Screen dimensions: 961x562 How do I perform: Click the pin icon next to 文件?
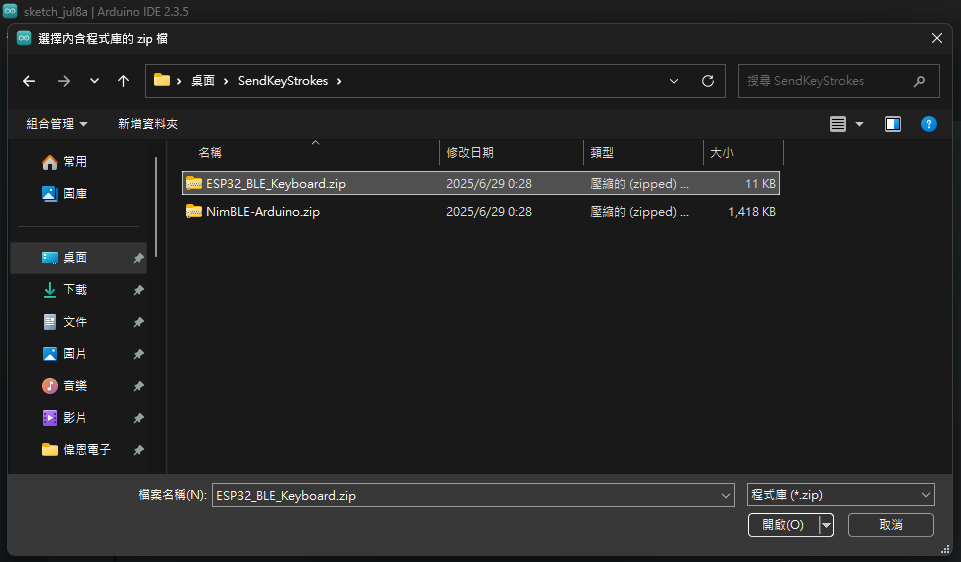[139, 322]
